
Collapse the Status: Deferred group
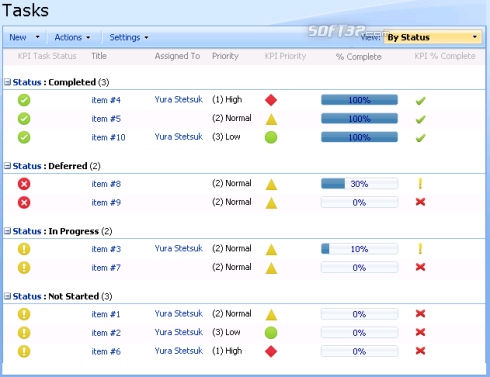coord(7,166)
